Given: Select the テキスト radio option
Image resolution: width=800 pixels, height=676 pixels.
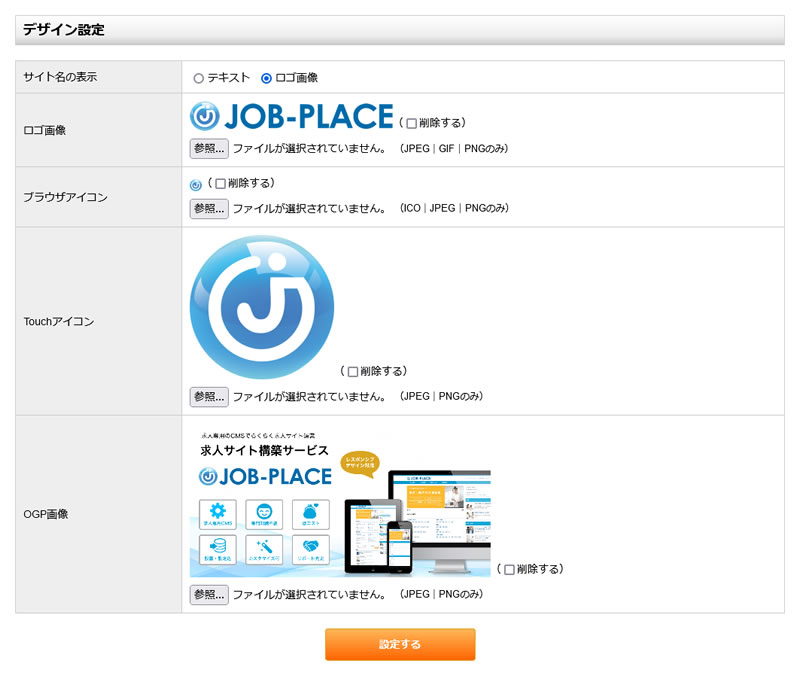Looking at the screenshot, I should point(198,78).
